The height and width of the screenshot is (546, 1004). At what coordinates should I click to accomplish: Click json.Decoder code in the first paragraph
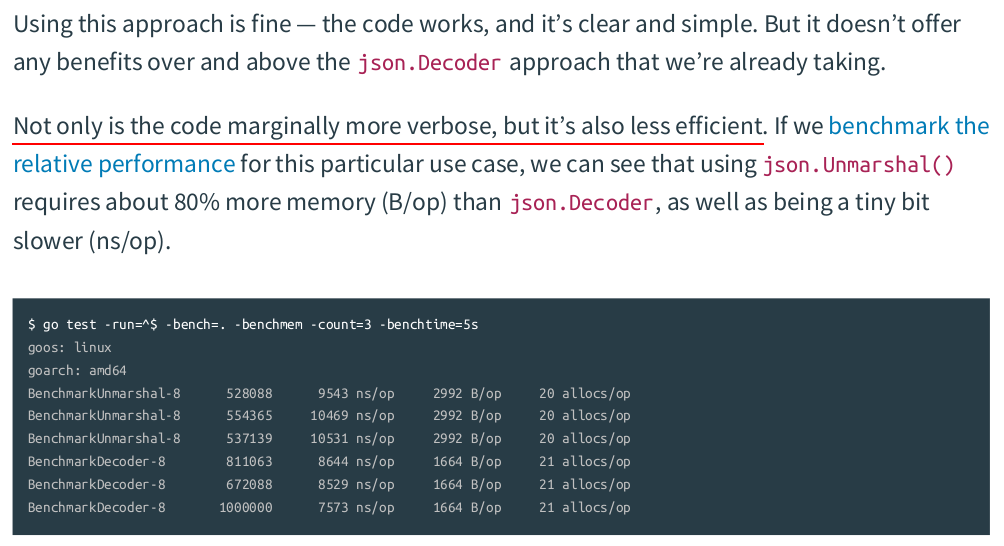[429, 63]
